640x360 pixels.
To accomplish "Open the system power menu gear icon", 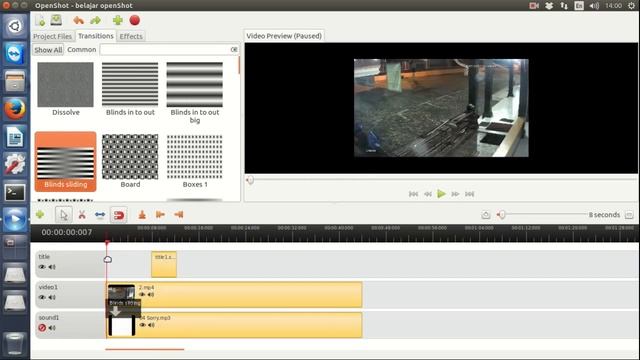I will (x=631, y=5).
